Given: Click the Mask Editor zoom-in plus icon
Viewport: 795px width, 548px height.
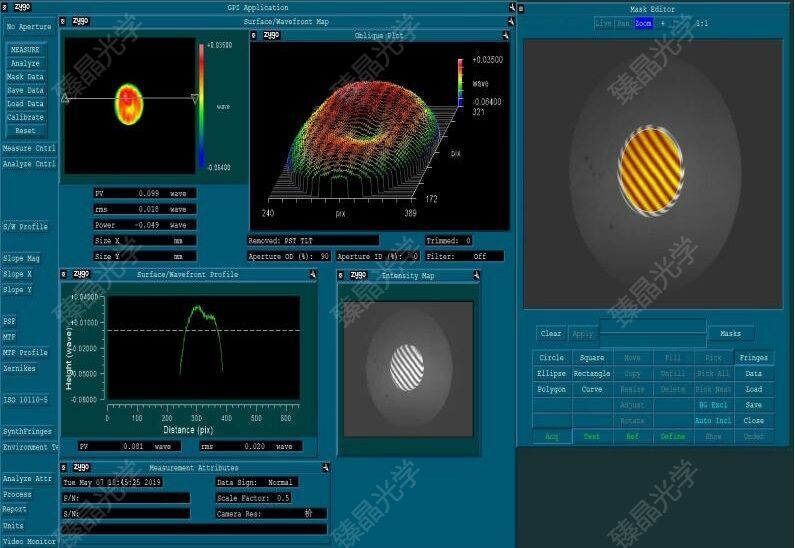Looking at the screenshot, I should [x=662, y=23].
